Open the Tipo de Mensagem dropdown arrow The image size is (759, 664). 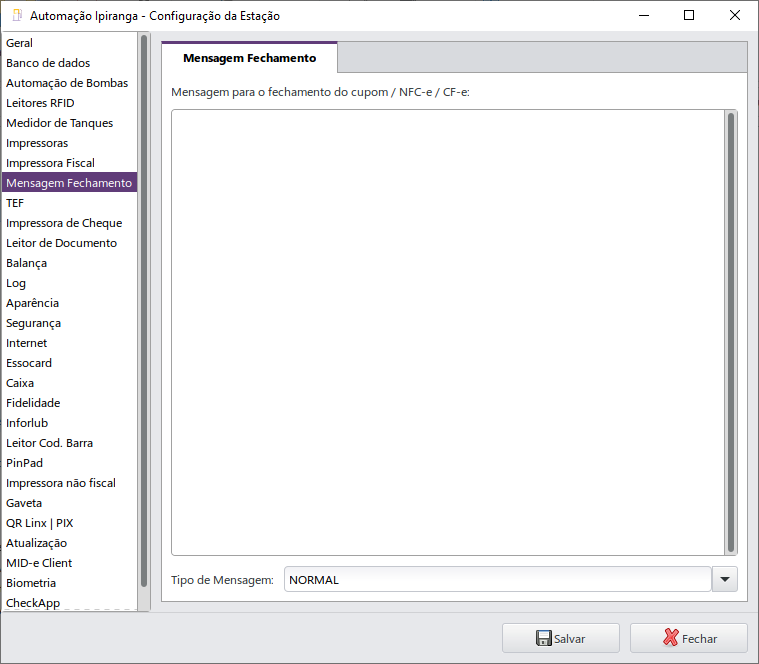725,579
